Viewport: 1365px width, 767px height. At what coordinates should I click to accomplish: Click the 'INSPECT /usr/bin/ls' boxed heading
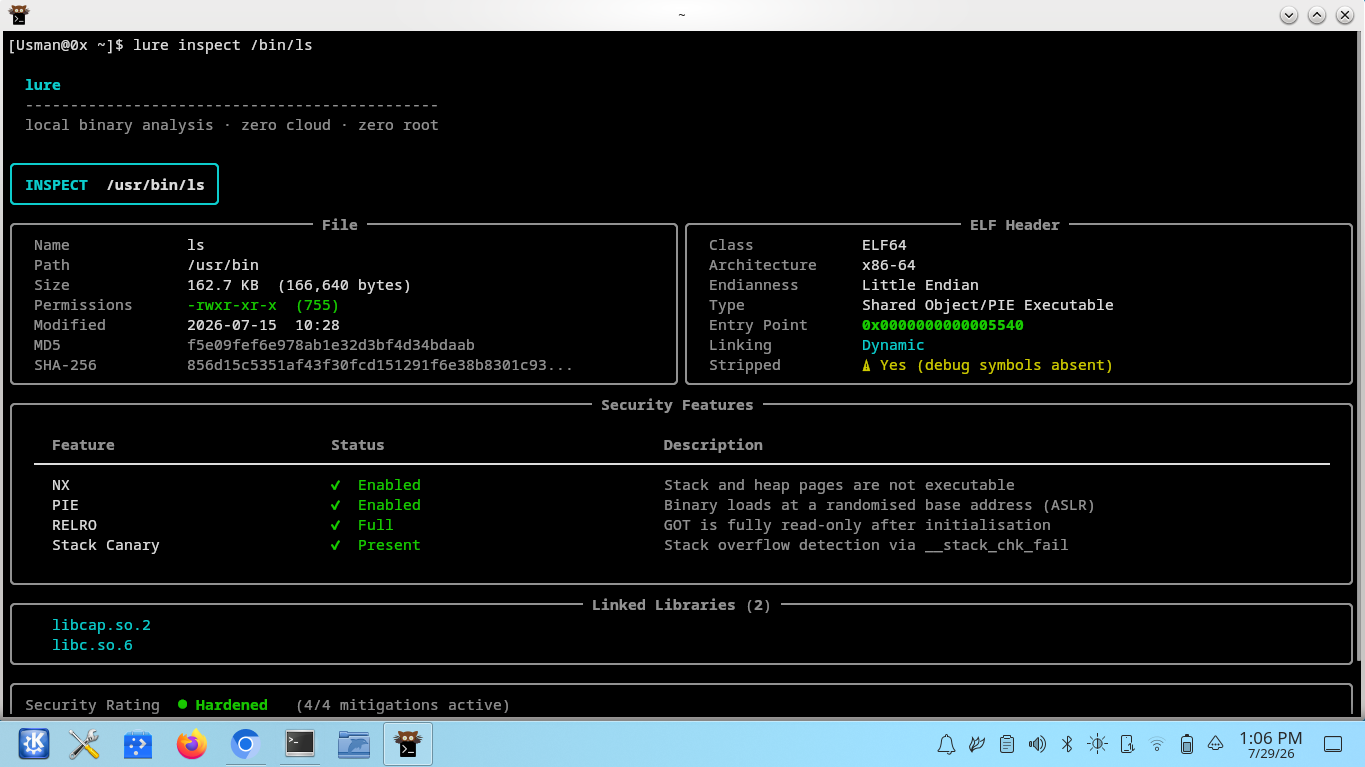[115, 185]
